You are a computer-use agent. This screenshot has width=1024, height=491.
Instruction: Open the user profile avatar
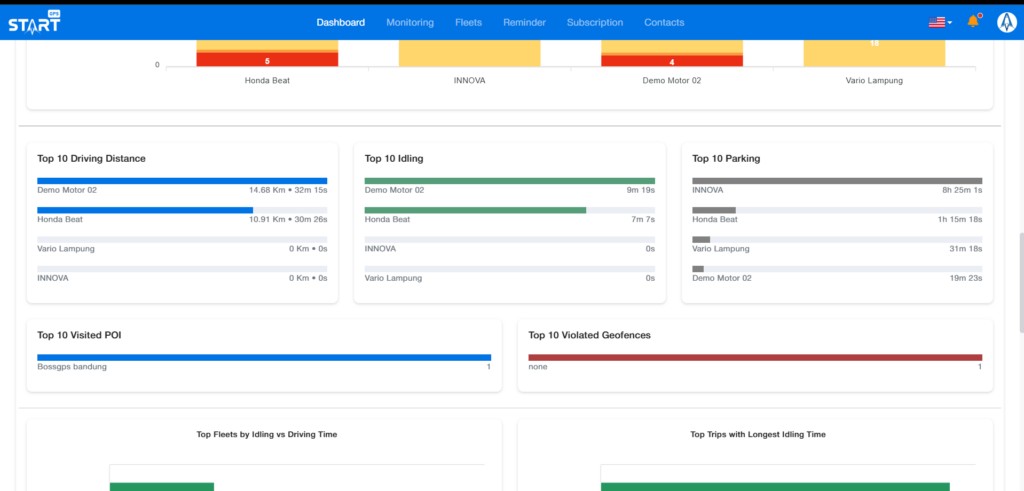point(1004,22)
